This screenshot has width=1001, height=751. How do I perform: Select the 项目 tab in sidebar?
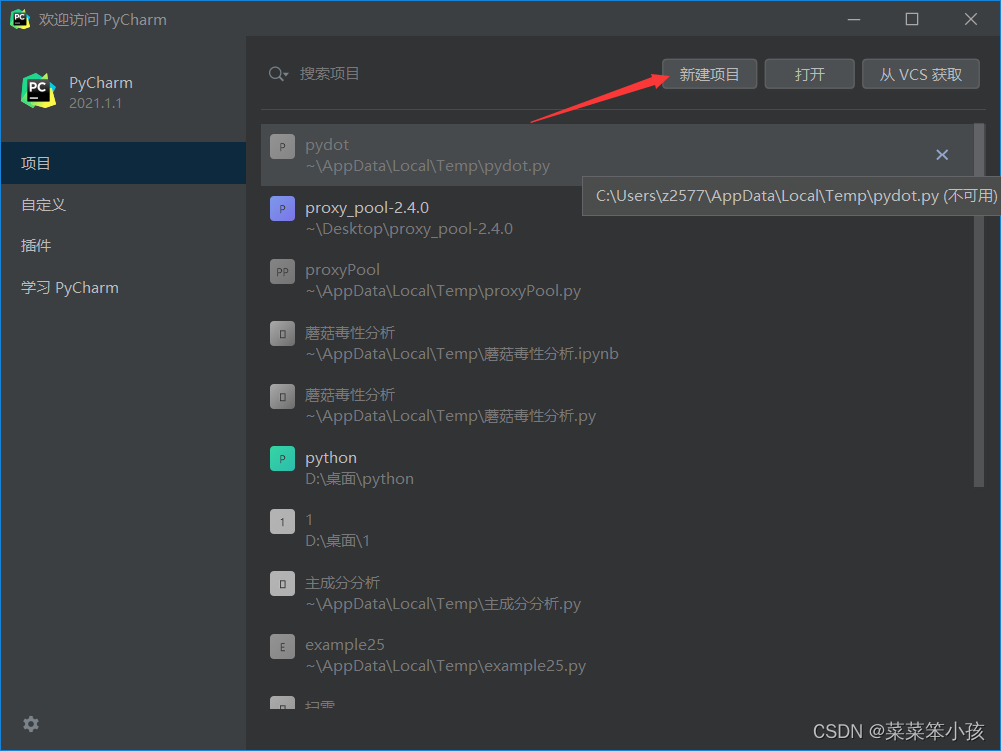pos(124,163)
